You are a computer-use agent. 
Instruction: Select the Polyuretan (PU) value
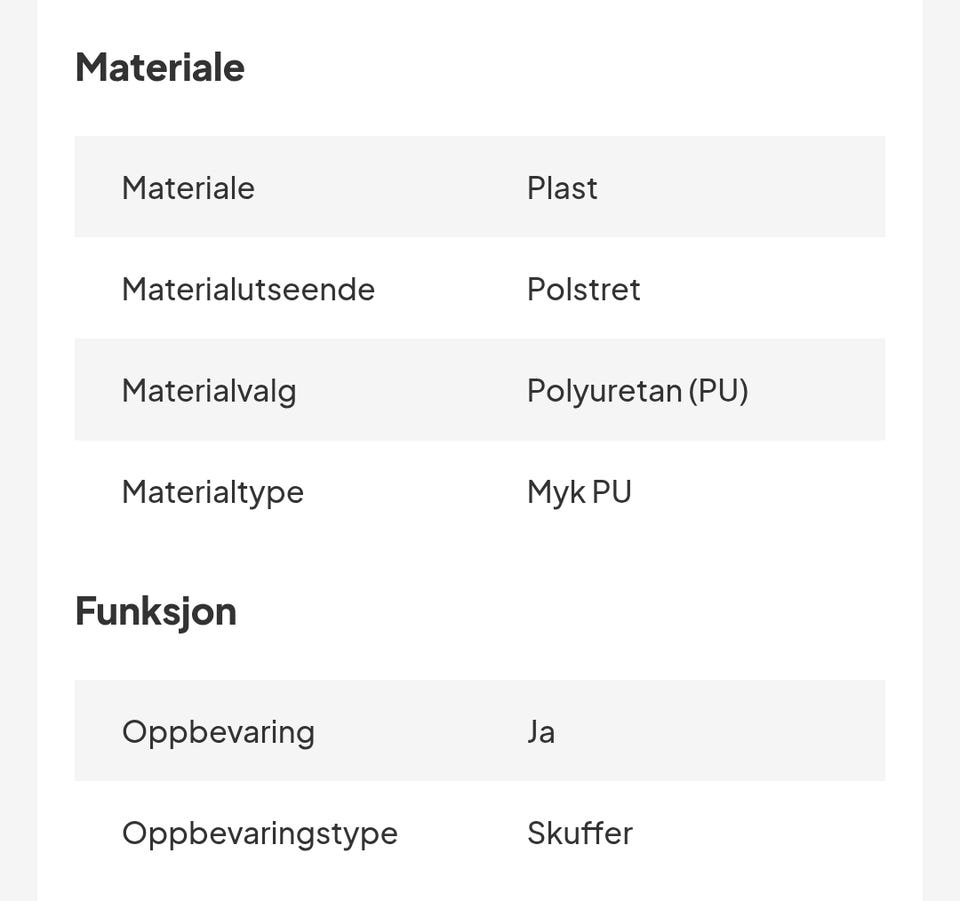637,390
